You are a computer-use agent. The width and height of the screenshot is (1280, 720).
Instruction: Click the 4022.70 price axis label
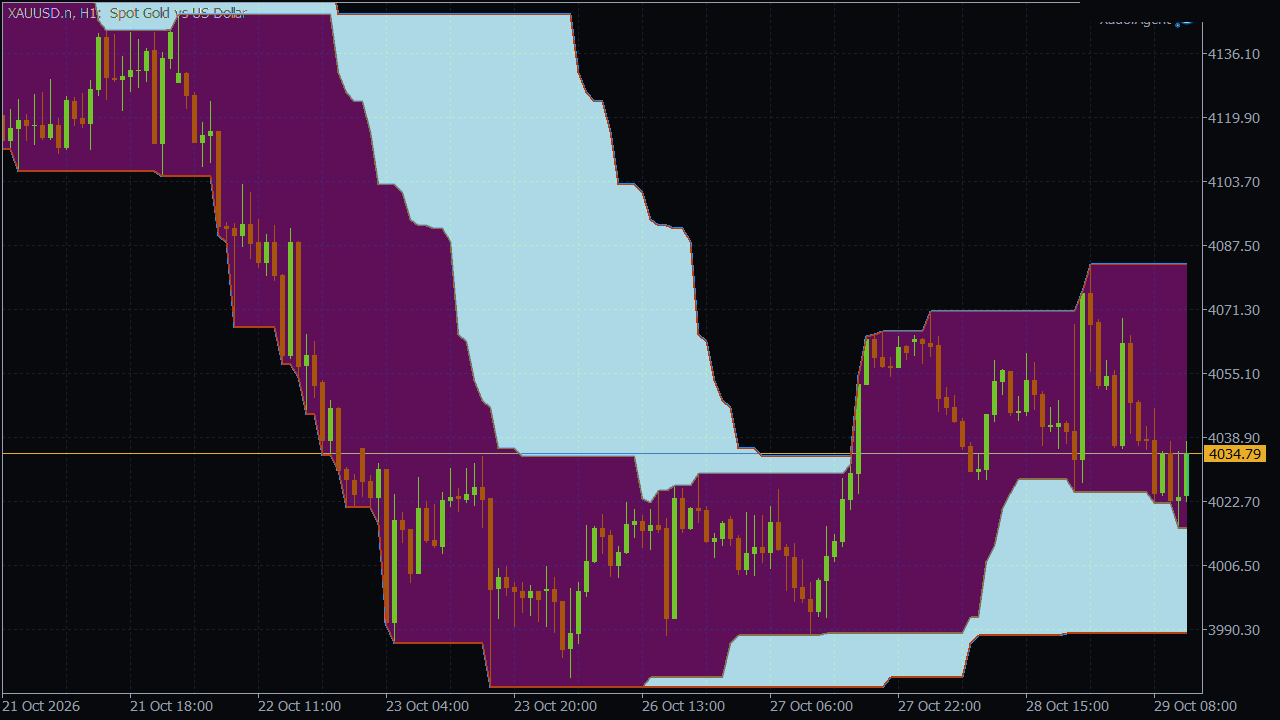click(x=1234, y=502)
